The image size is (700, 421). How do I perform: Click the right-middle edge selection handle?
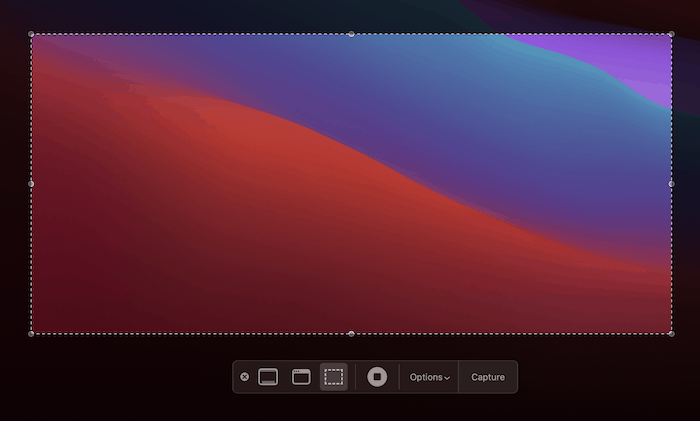671,184
